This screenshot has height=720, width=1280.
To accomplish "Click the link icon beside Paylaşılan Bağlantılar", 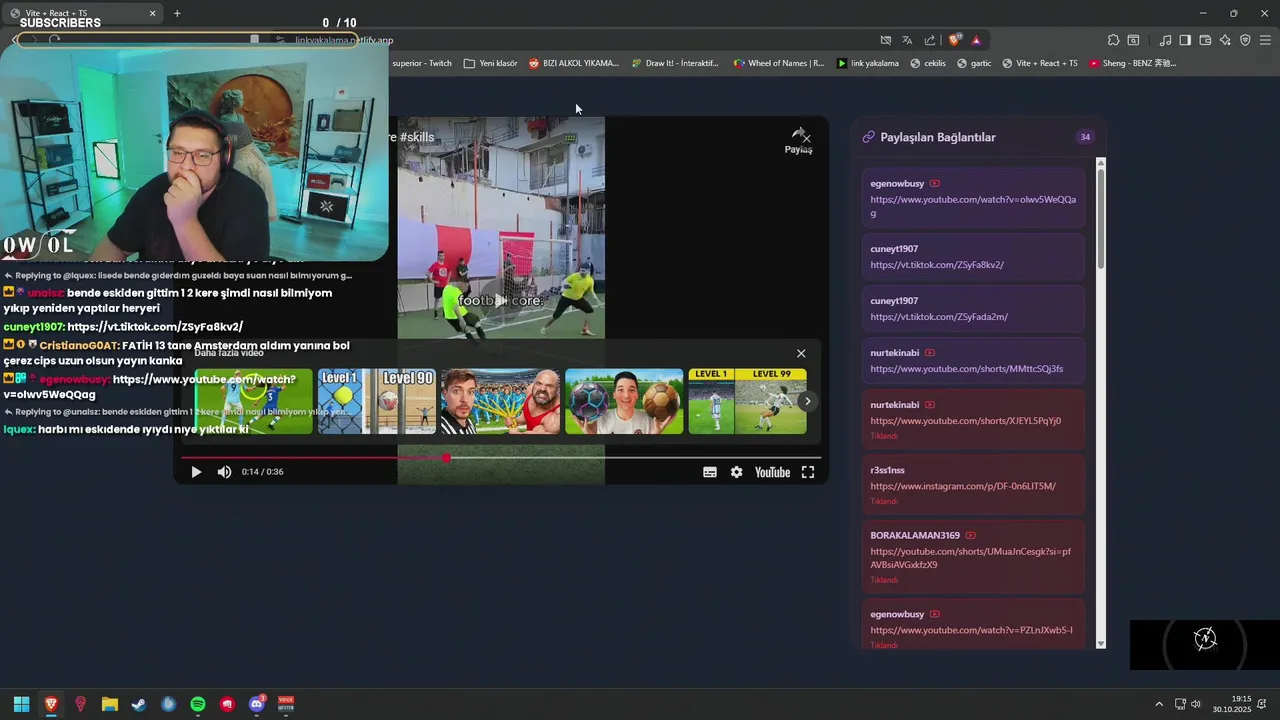I will (868, 137).
